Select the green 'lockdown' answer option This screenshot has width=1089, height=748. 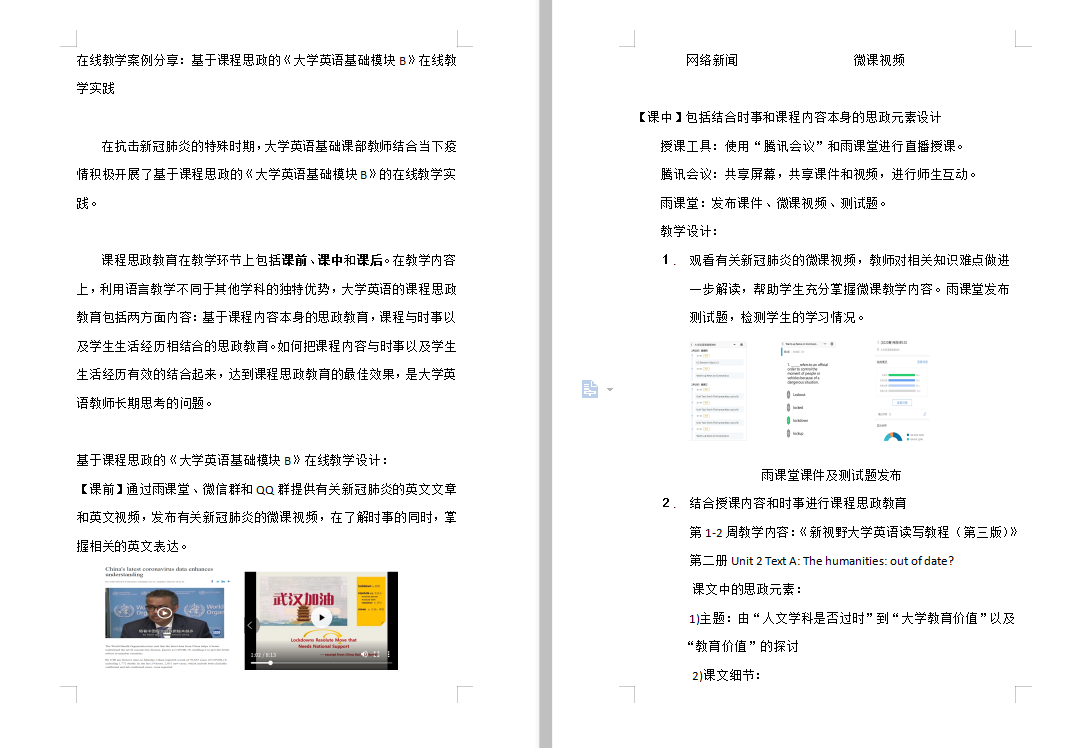pos(799,420)
